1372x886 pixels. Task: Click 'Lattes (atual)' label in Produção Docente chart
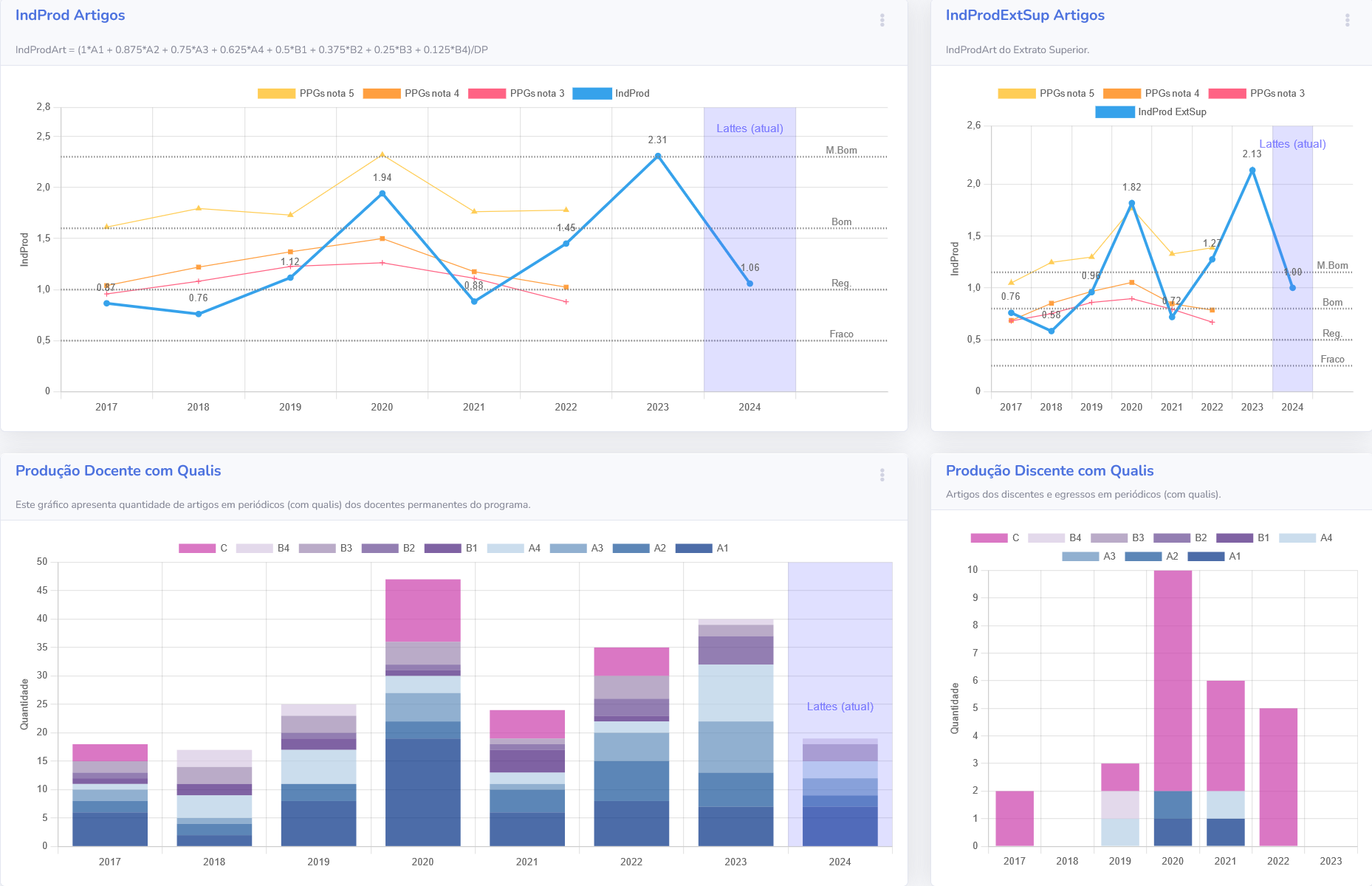(840, 707)
